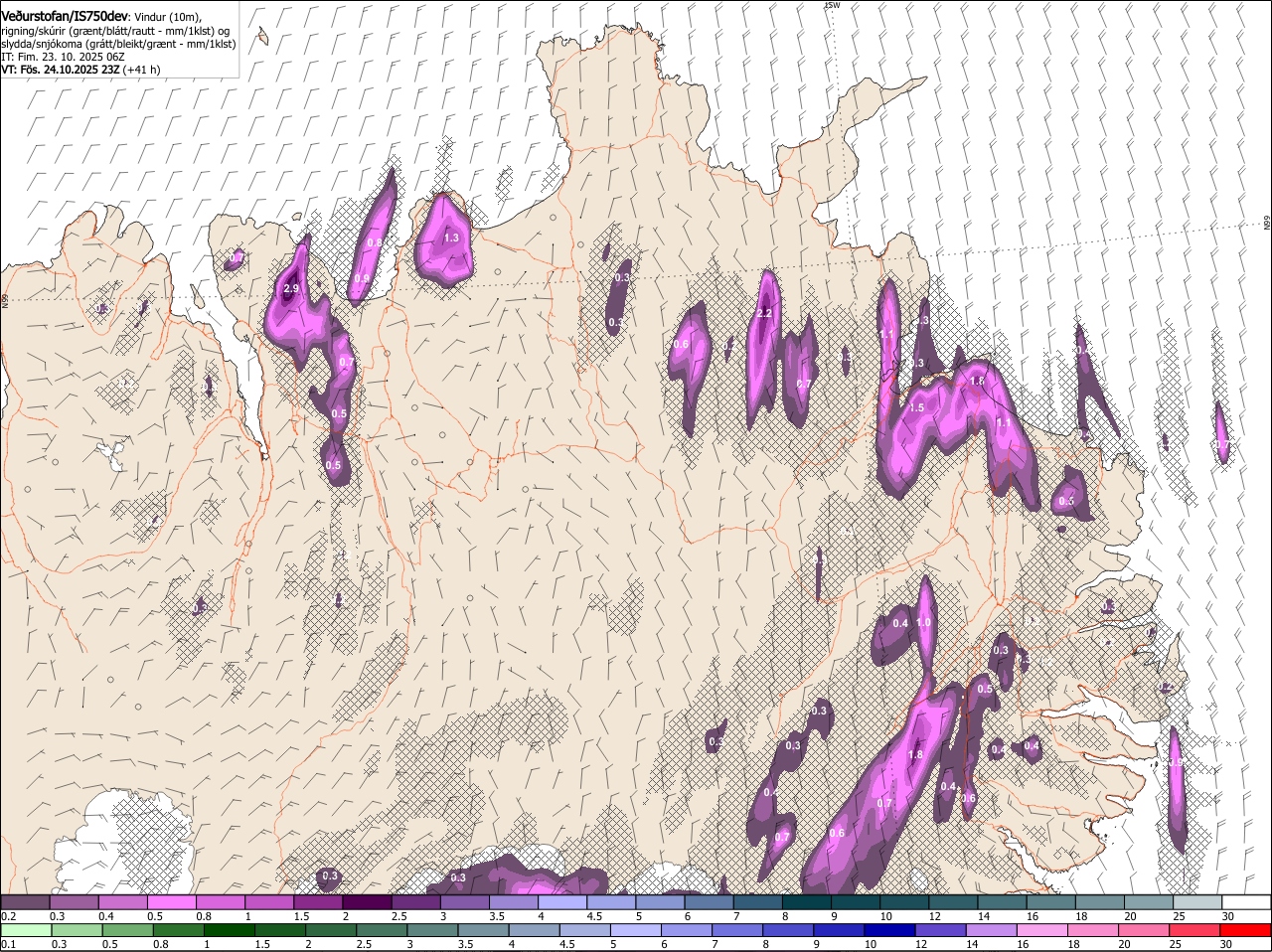Pick the lower-scale swatch labeled 2

[330, 930]
